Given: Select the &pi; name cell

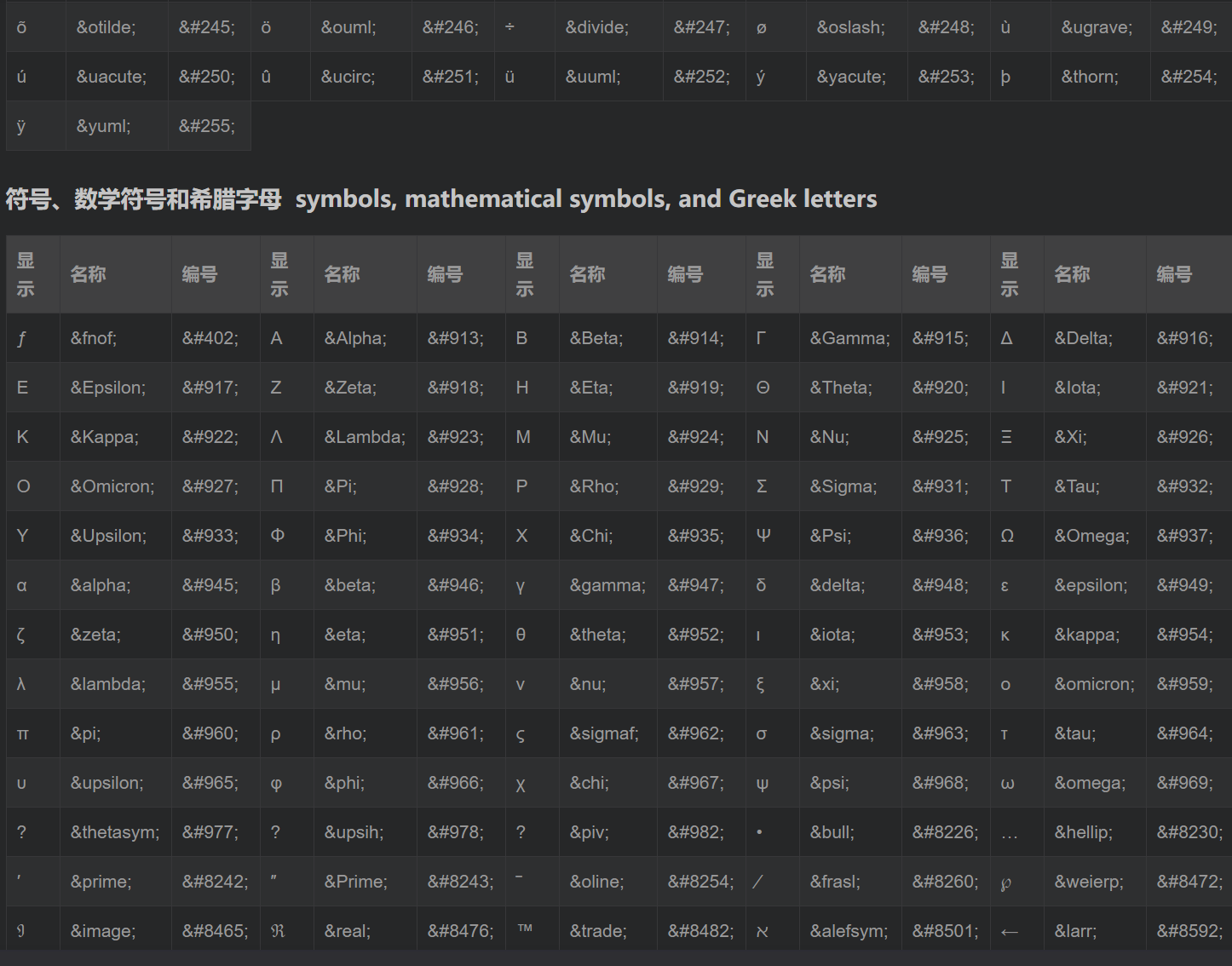Looking at the screenshot, I should pos(116,733).
